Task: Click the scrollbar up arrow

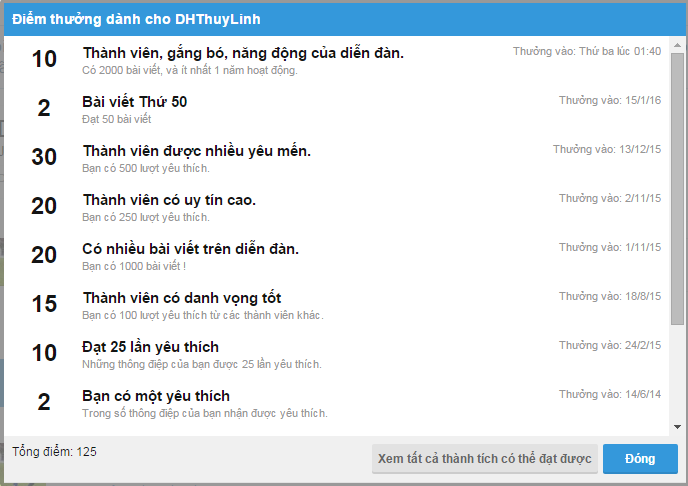Action: [x=677, y=45]
